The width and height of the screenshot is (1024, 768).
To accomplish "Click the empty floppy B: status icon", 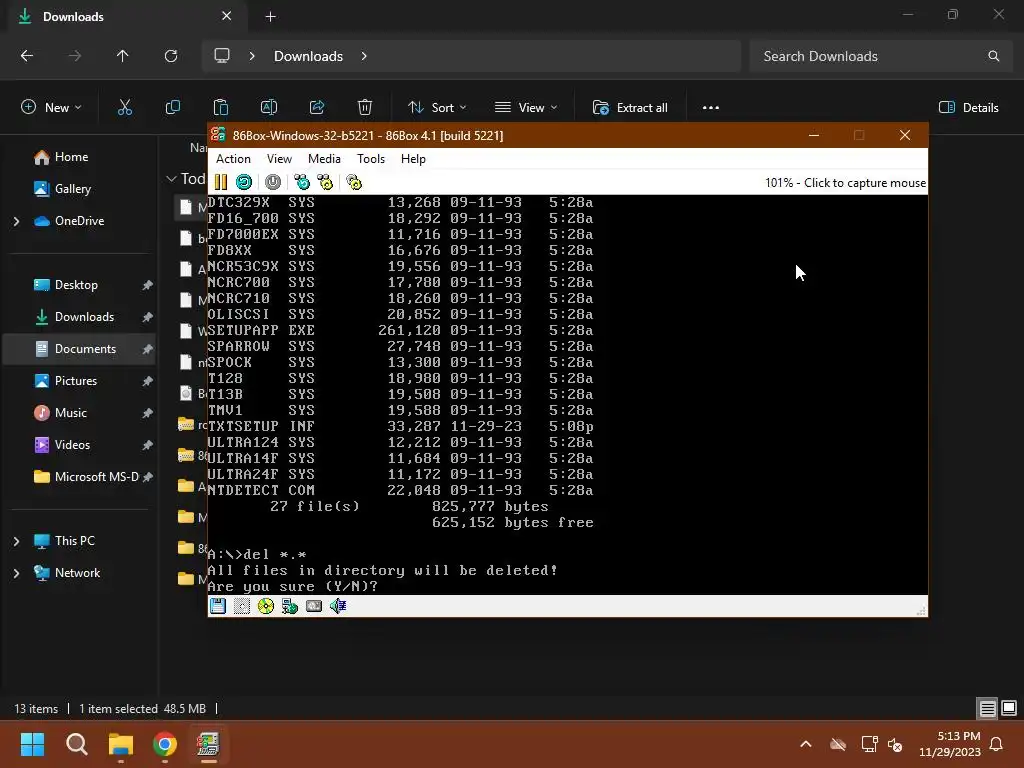I will click(x=242, y=606).
